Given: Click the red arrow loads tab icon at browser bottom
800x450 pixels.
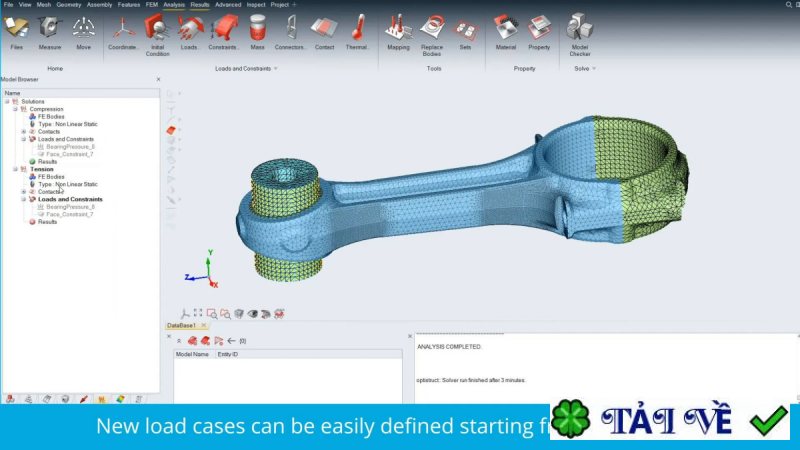Looking at the screenshot, I should [83, 399].
